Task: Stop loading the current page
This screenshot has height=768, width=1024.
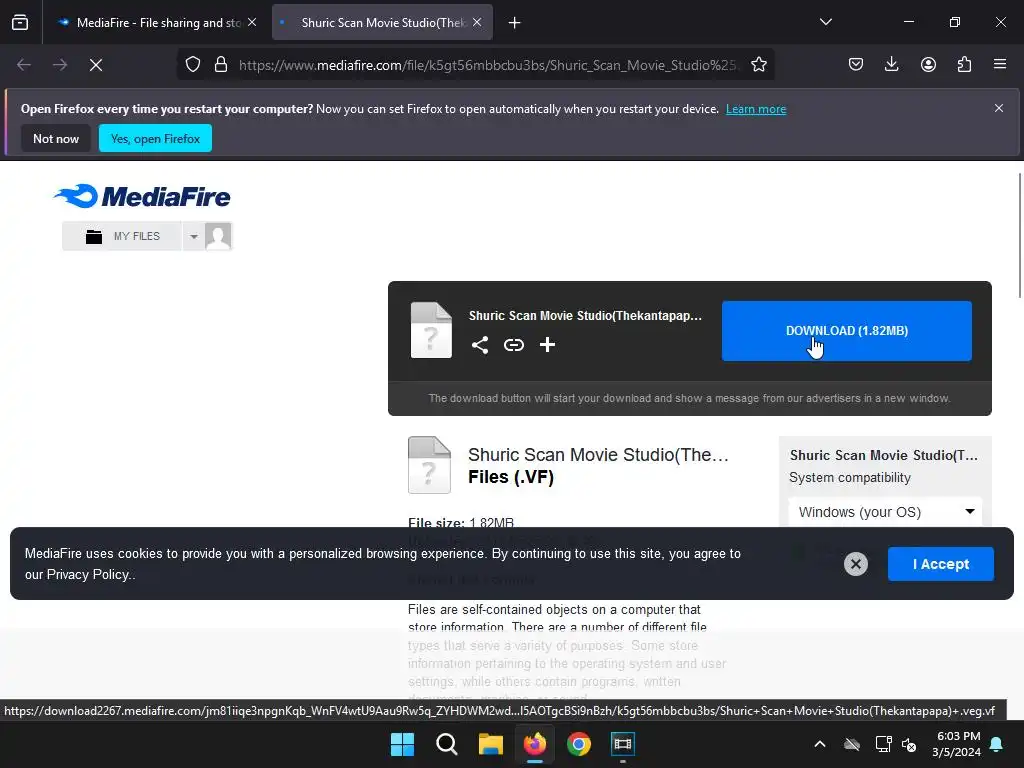Action: [x=96, y=65]
